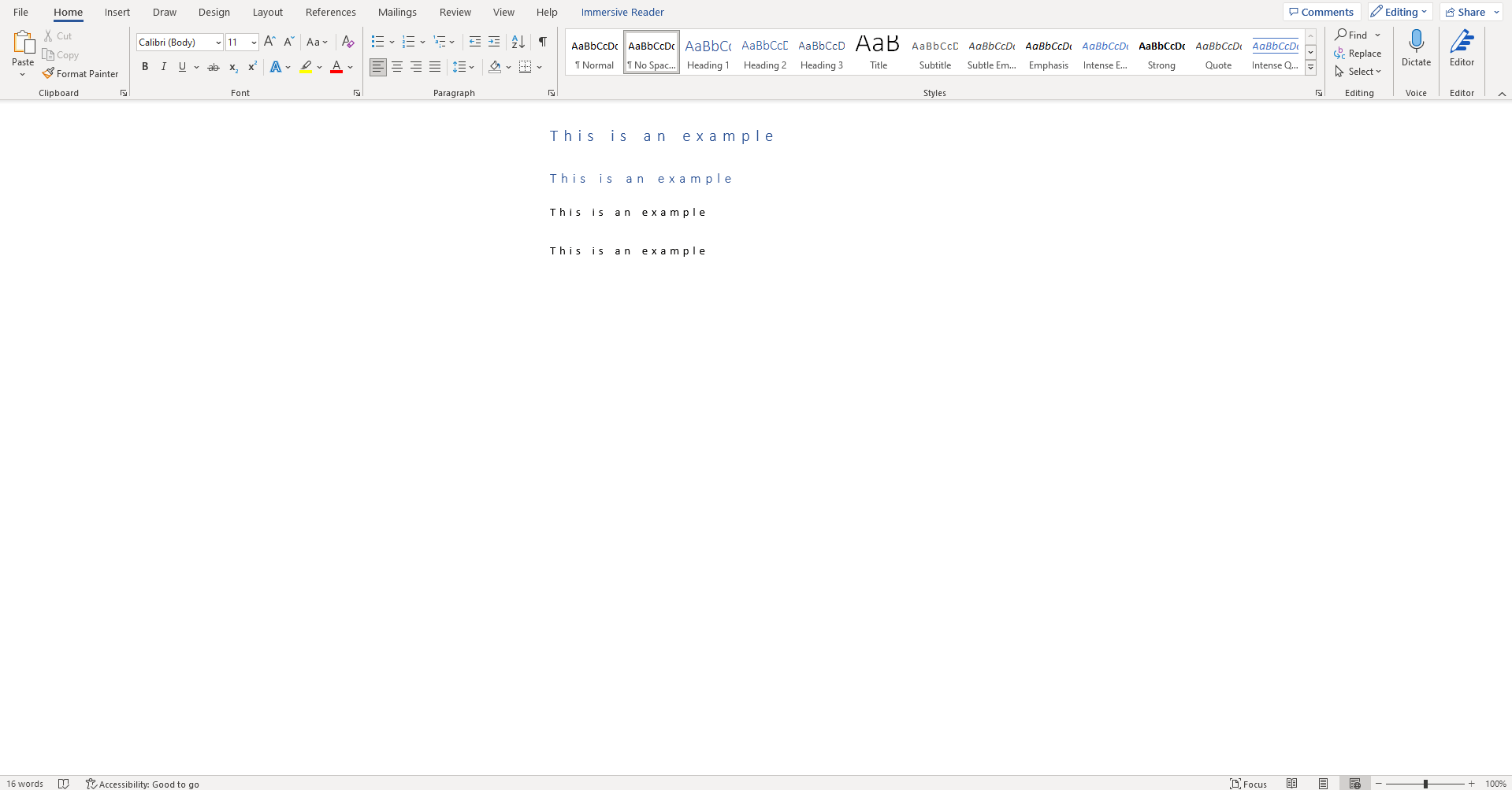
Task: Switch to Print Layout view
Action: 1324,784
